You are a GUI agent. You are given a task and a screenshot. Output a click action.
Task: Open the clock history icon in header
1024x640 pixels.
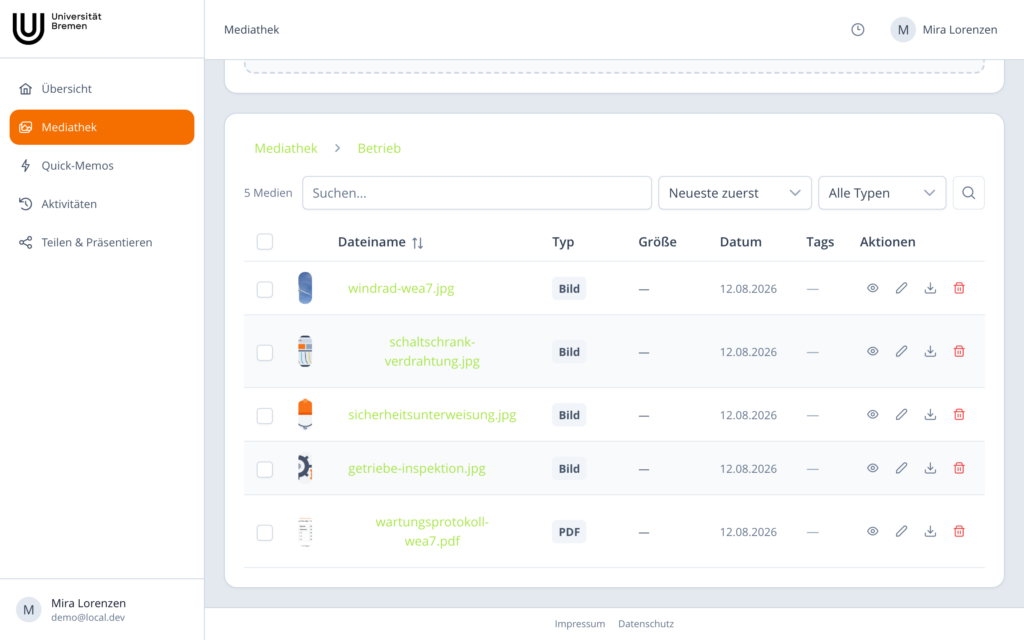857,29
